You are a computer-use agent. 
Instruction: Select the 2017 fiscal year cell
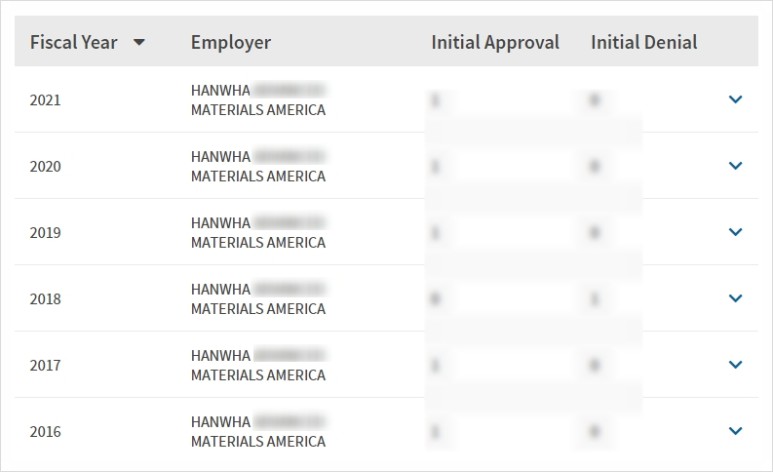point(45,365)
